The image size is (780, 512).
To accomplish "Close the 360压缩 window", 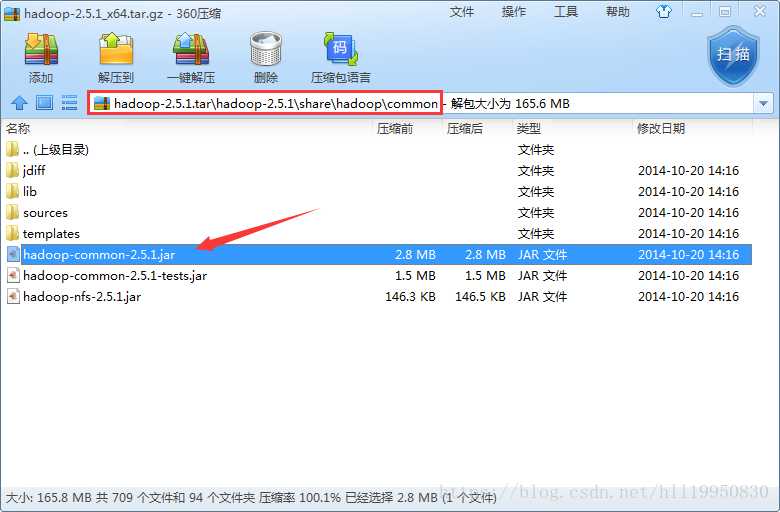I will (760, 11).
